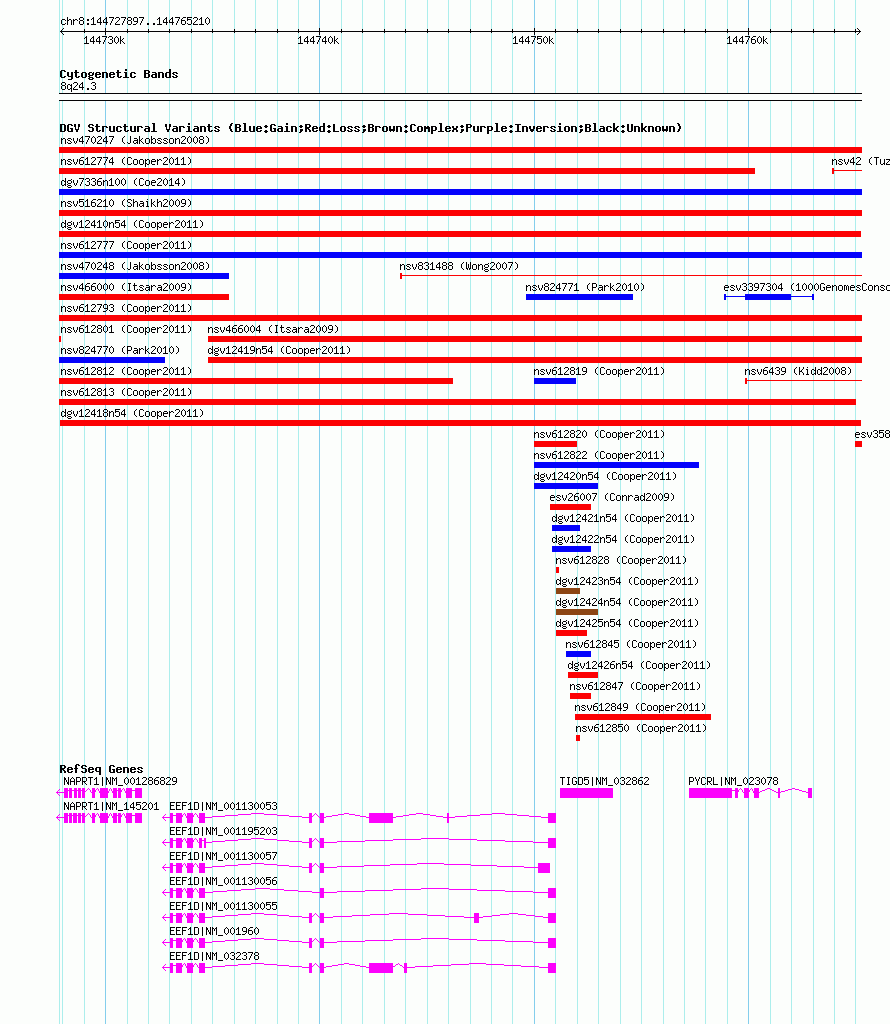
Task: Select the Cytogenetic Bands track title
Action: 119,74
